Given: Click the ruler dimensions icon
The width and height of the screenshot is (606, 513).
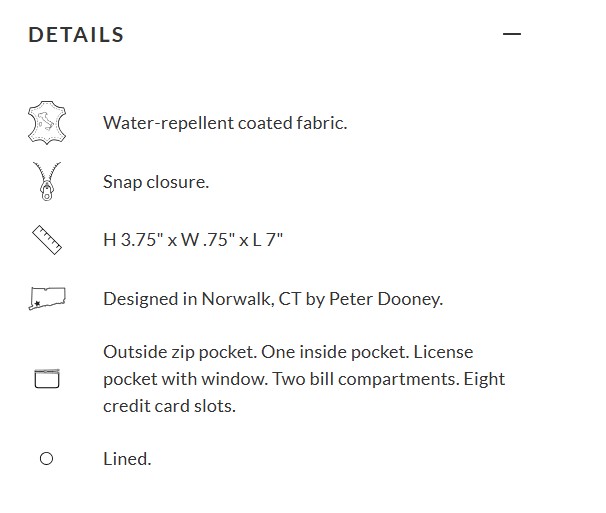Looking at the screenshot, I should tap(47, 240).
